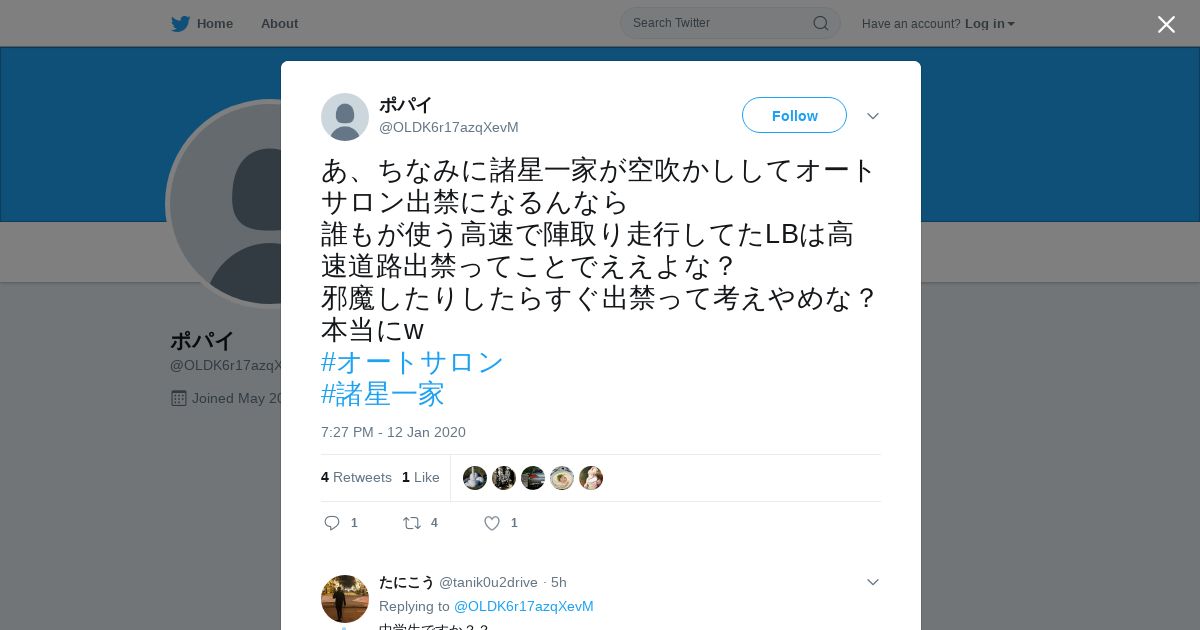The width and height of the screenshot is (1200, 630).
Task: Open the #オートサロン hashtag link
Action: pyautogui.click(x=412, y=362)
